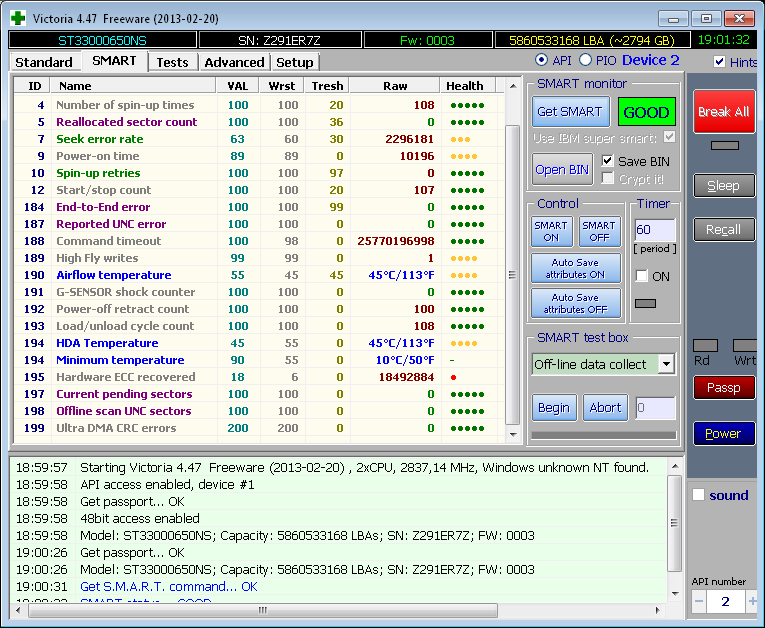Screen dimensions: 765x628
Task: Click the Timer period input field
Action: click(654, 230)
